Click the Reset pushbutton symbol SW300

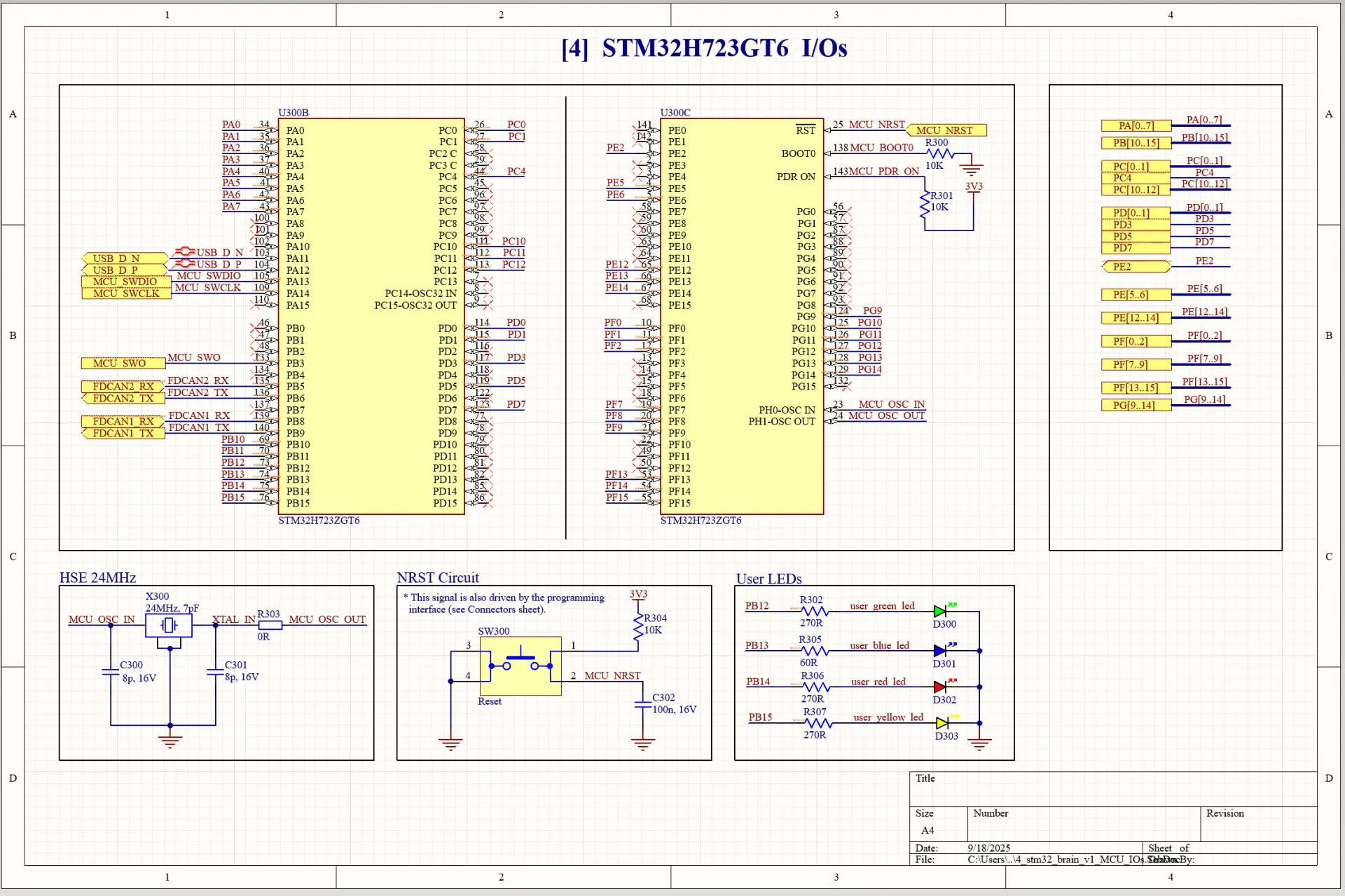(x=520, y=666)
